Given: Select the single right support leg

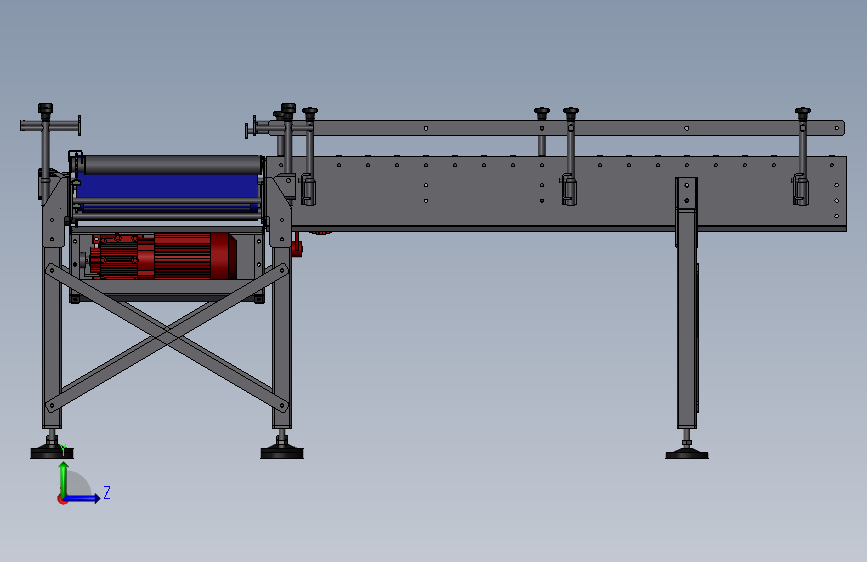Looking at the screenshot, I should pyautogui.click(x=686, y=303).
